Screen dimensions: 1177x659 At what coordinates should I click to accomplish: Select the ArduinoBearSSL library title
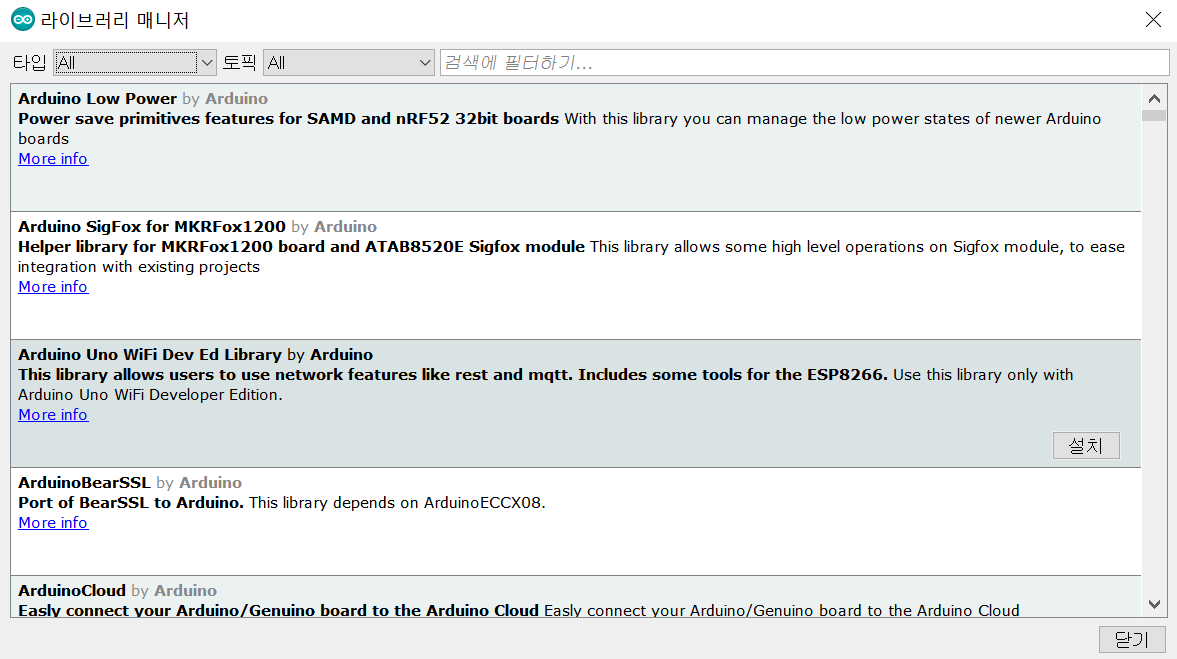tap(84, 483)
